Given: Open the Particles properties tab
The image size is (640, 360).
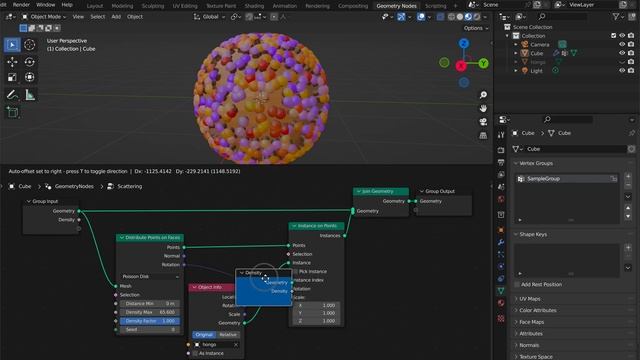Looking at the screenshot, I should [501, 254].
